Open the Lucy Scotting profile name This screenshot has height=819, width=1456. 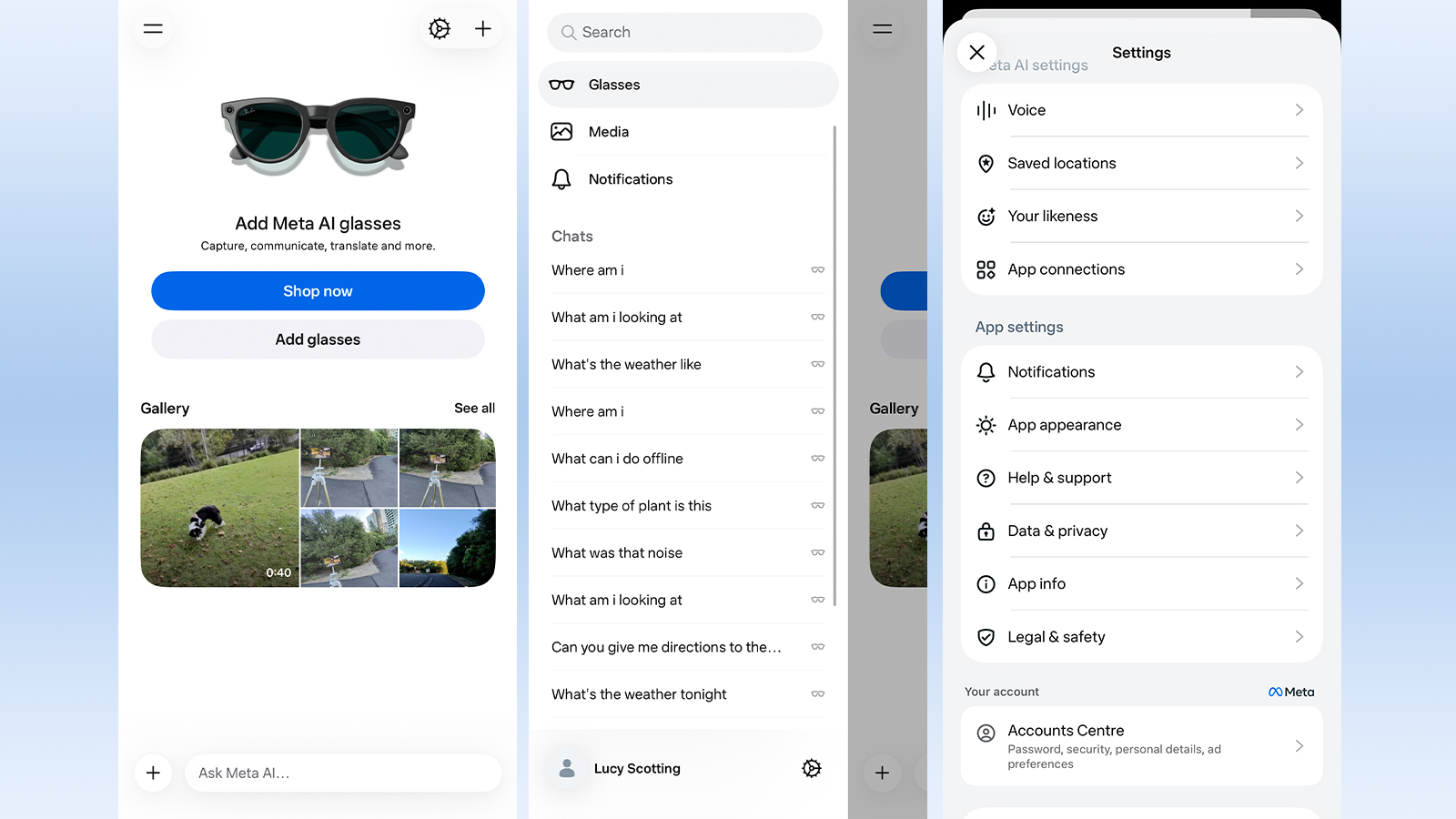637,769
